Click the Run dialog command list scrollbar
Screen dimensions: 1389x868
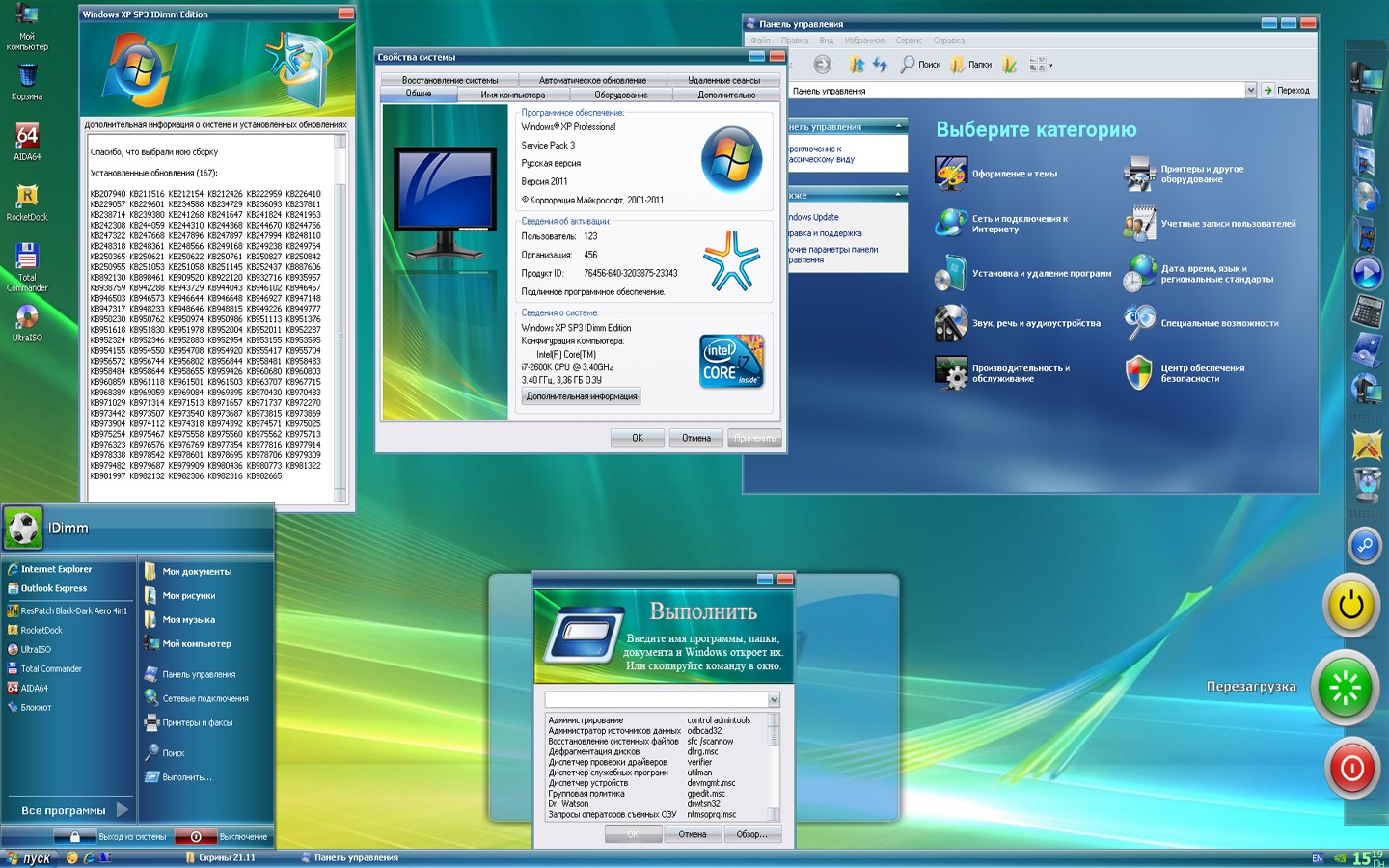click(773, 767)
